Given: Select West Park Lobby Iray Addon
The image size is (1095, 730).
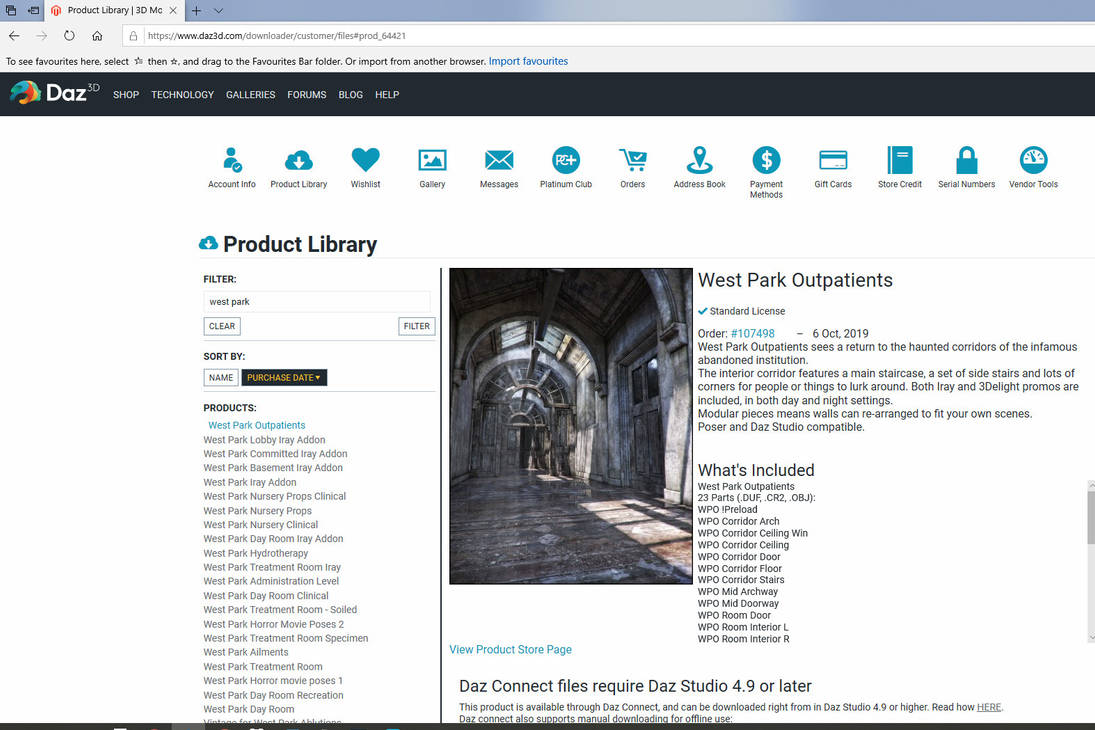Looking at the screenshot, I should click(264, 439).
